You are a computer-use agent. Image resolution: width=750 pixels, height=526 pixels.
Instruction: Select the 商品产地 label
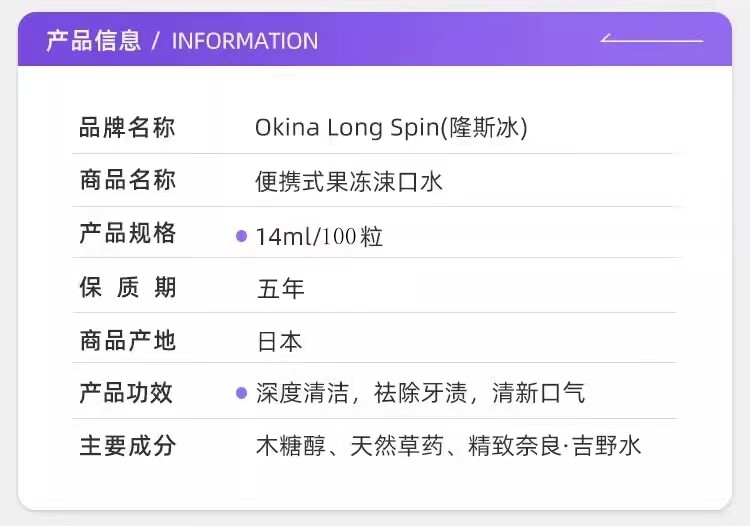(x=127, y=341)
